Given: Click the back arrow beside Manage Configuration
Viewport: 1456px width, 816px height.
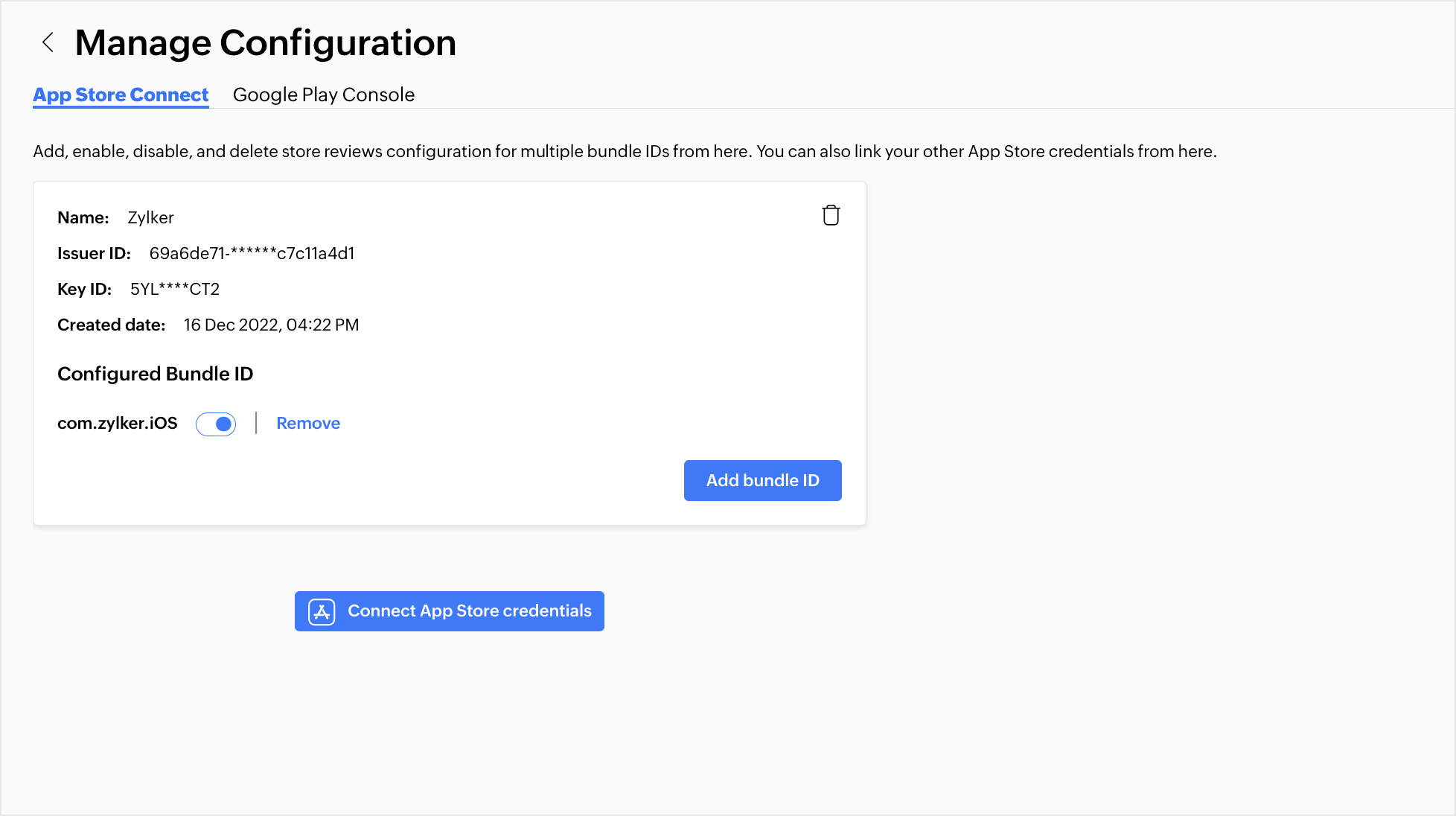Looking at the screenshot, I should coord(48,42).
